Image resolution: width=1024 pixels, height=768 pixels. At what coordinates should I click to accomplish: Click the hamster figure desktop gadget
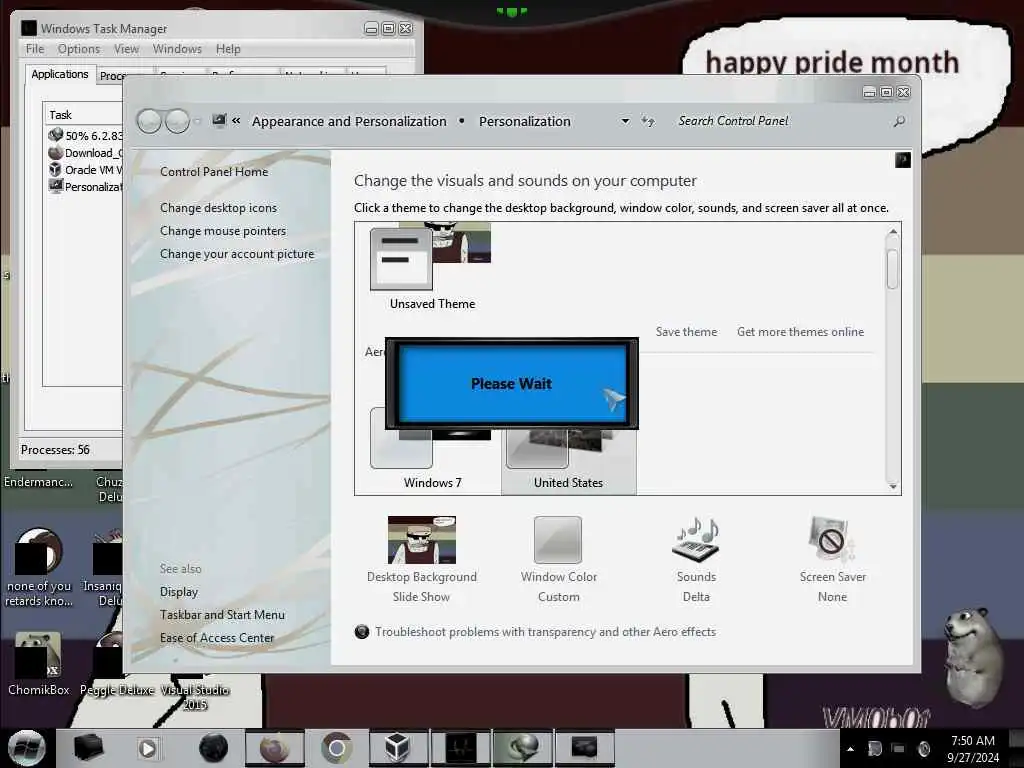click(974, 656)
